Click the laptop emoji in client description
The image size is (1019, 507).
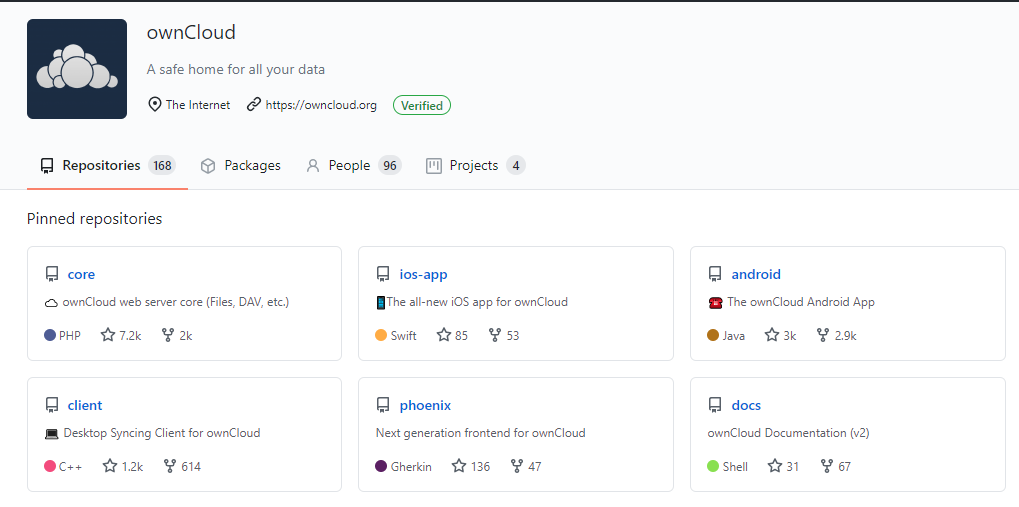tap(52, 434)
